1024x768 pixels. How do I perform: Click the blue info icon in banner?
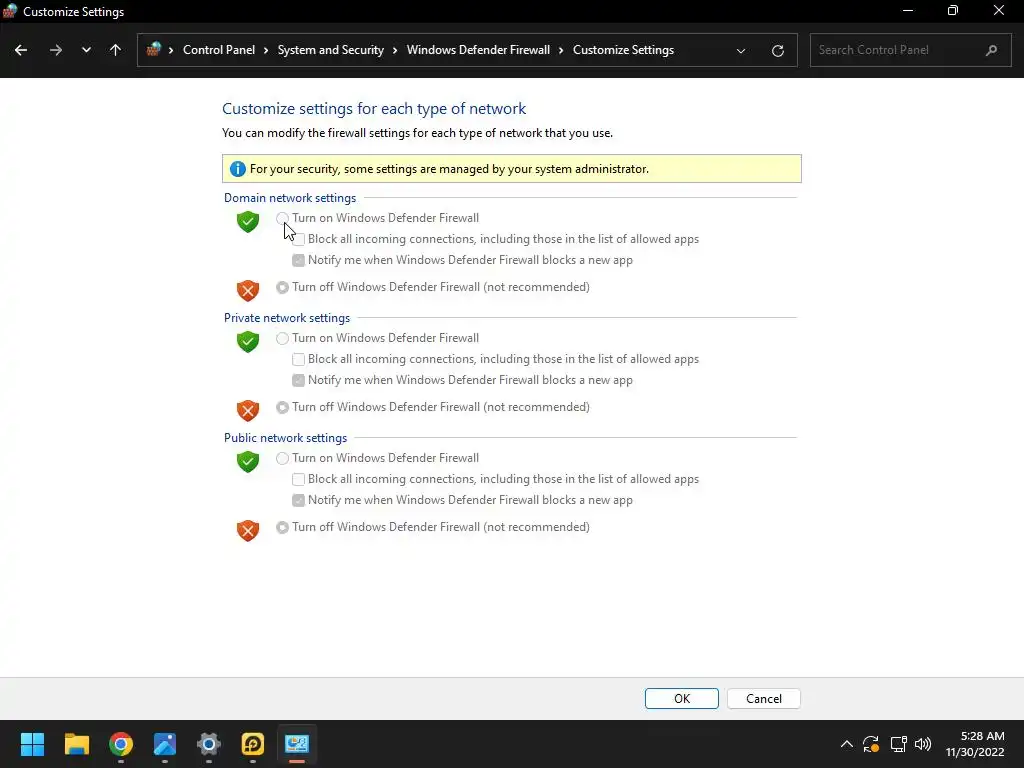[238, 169]
